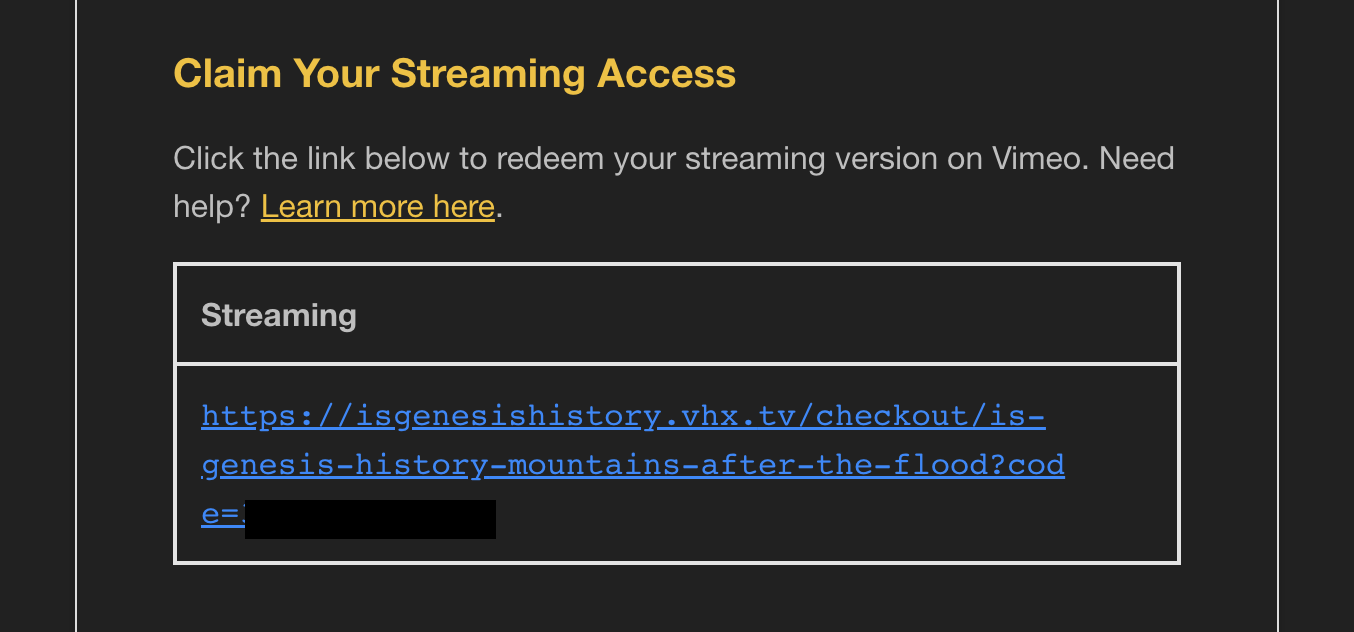Click the blacked-out redemption code block
This screenshot has height=632, width=1354.
point(370,519)
